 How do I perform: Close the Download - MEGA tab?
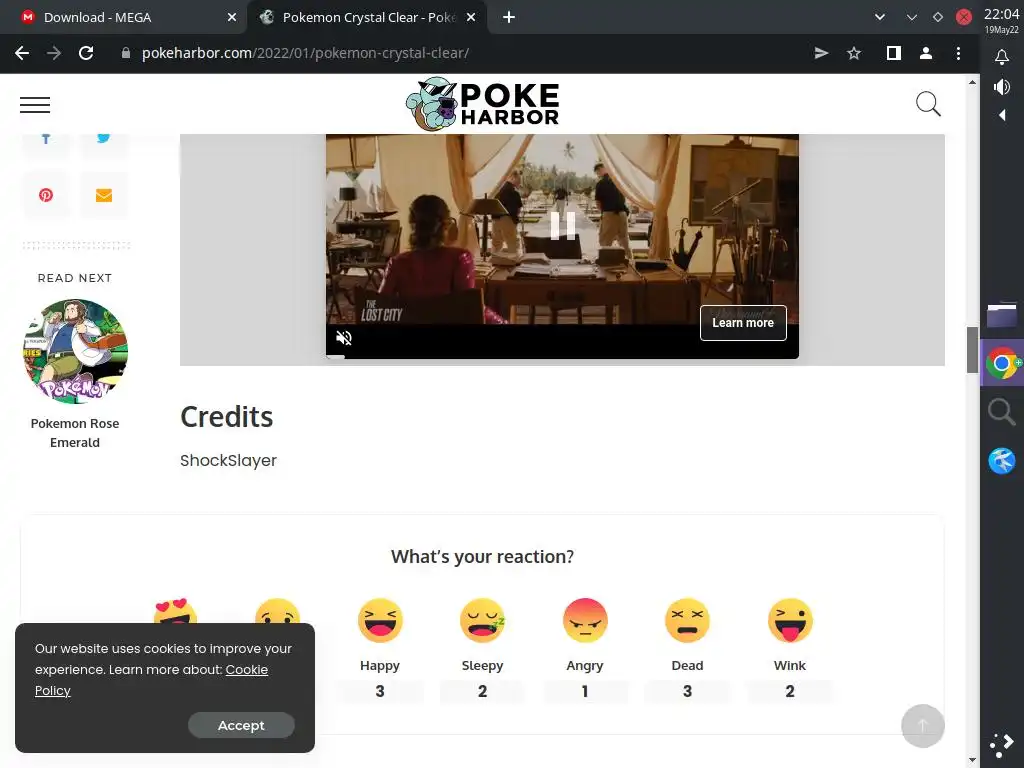point(231,18)
